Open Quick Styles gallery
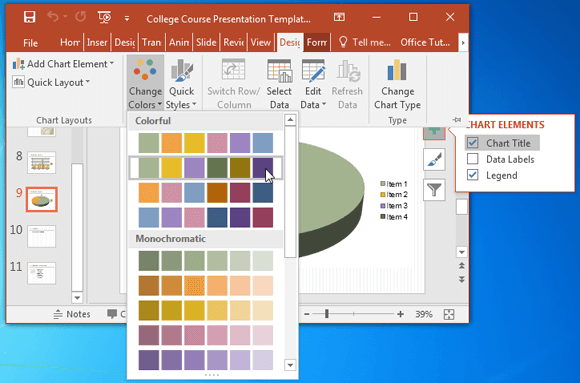Screen dimensions: 580x383 [181, 84]
